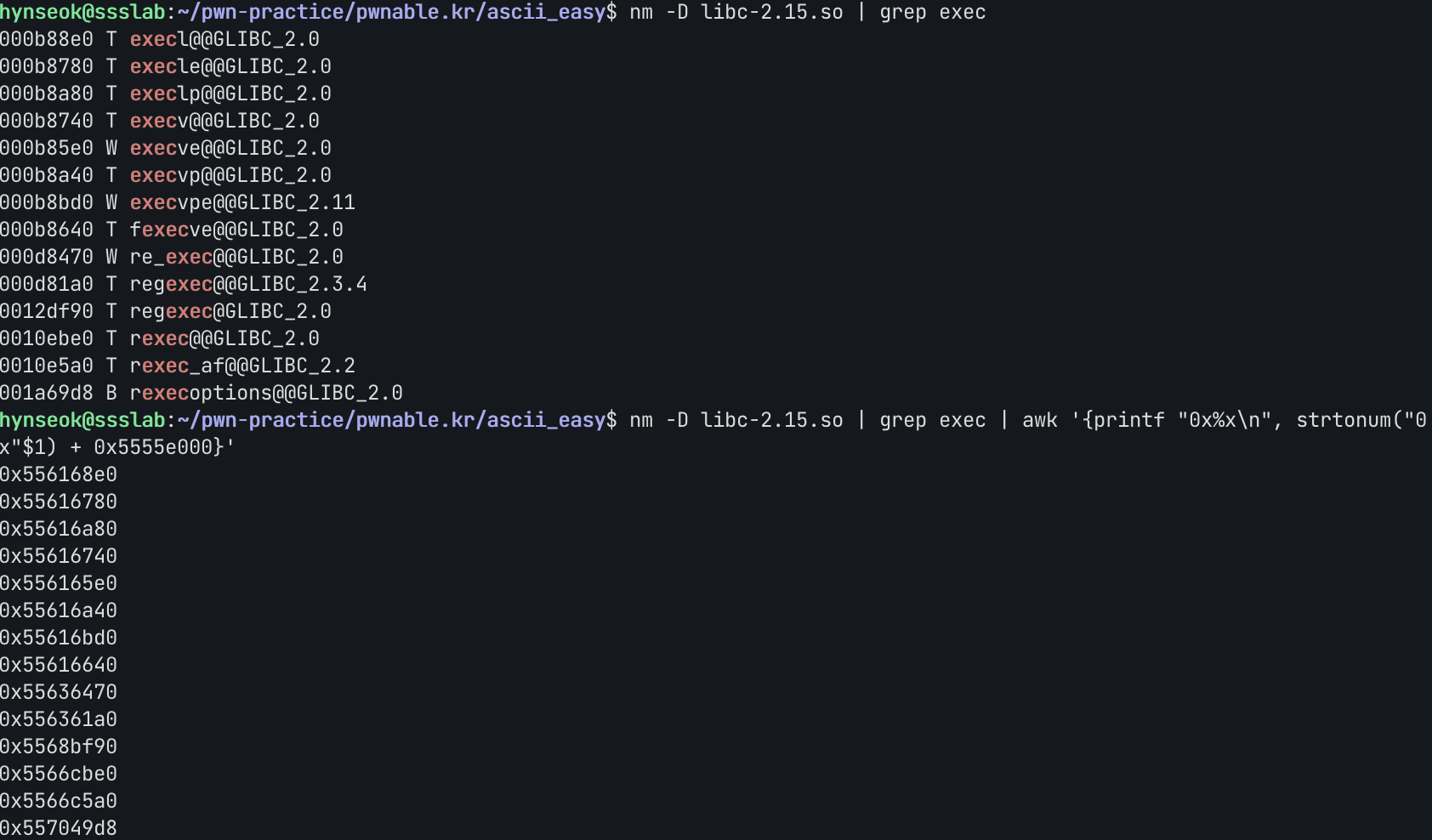Click the re_exec@@GLIBC_2.0 symbol name
This screenshot has height=840, width=1432.
coord(236,257)
